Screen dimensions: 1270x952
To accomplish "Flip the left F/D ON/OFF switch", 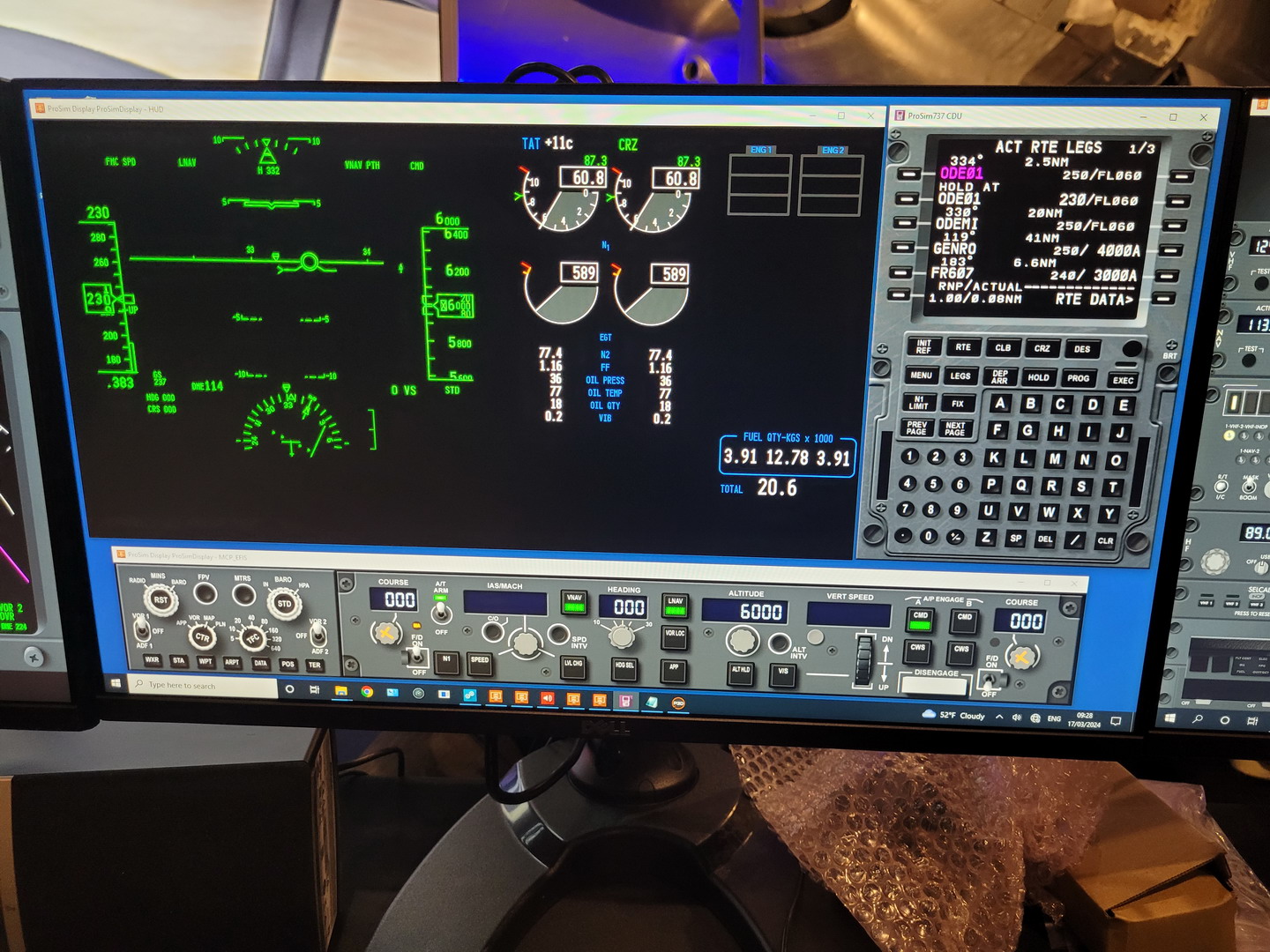I will [416, 657].
